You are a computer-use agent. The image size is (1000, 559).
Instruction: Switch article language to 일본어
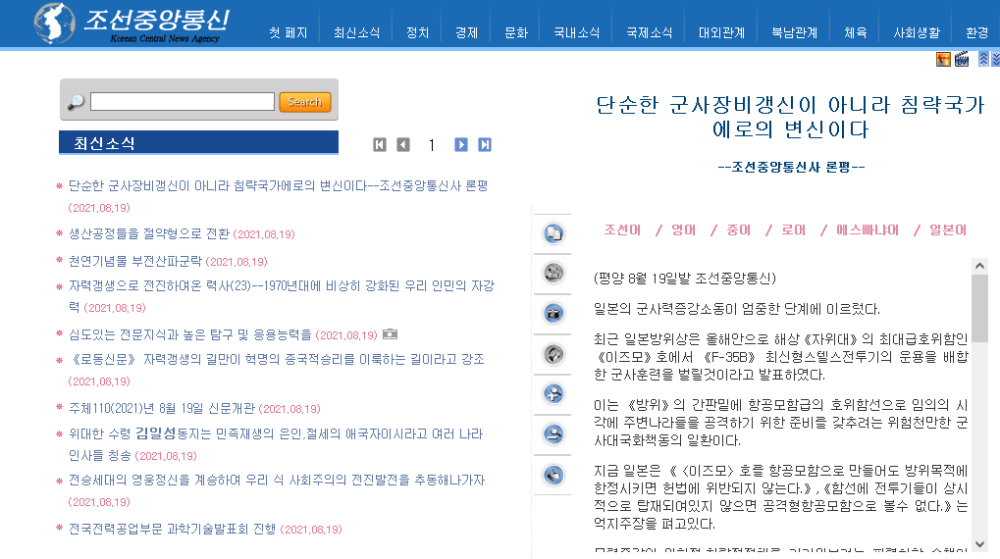click(x=947, y=230)
